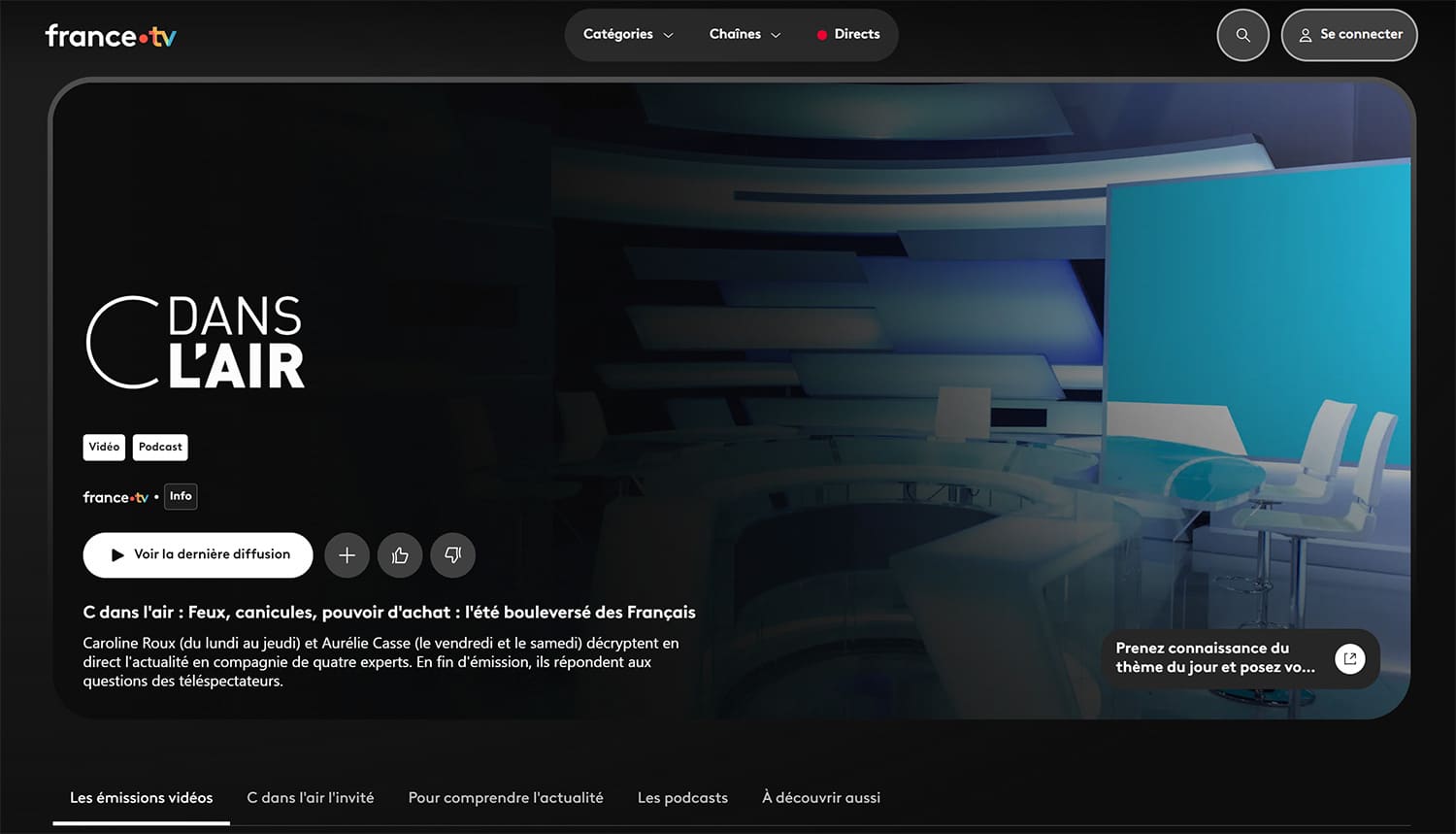
Task: Switch to Les podcasts tab
Action: point(682,798)
